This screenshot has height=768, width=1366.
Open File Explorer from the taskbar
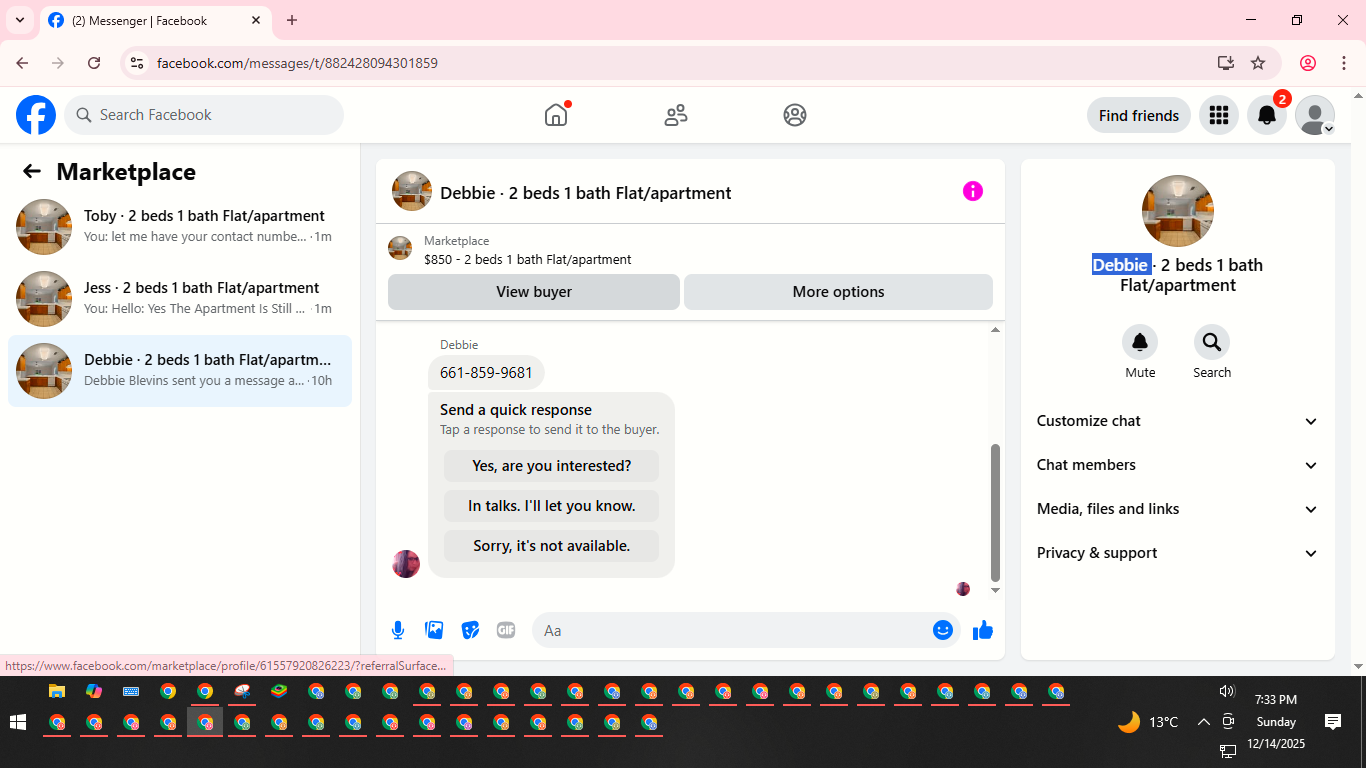pos(57,691)
